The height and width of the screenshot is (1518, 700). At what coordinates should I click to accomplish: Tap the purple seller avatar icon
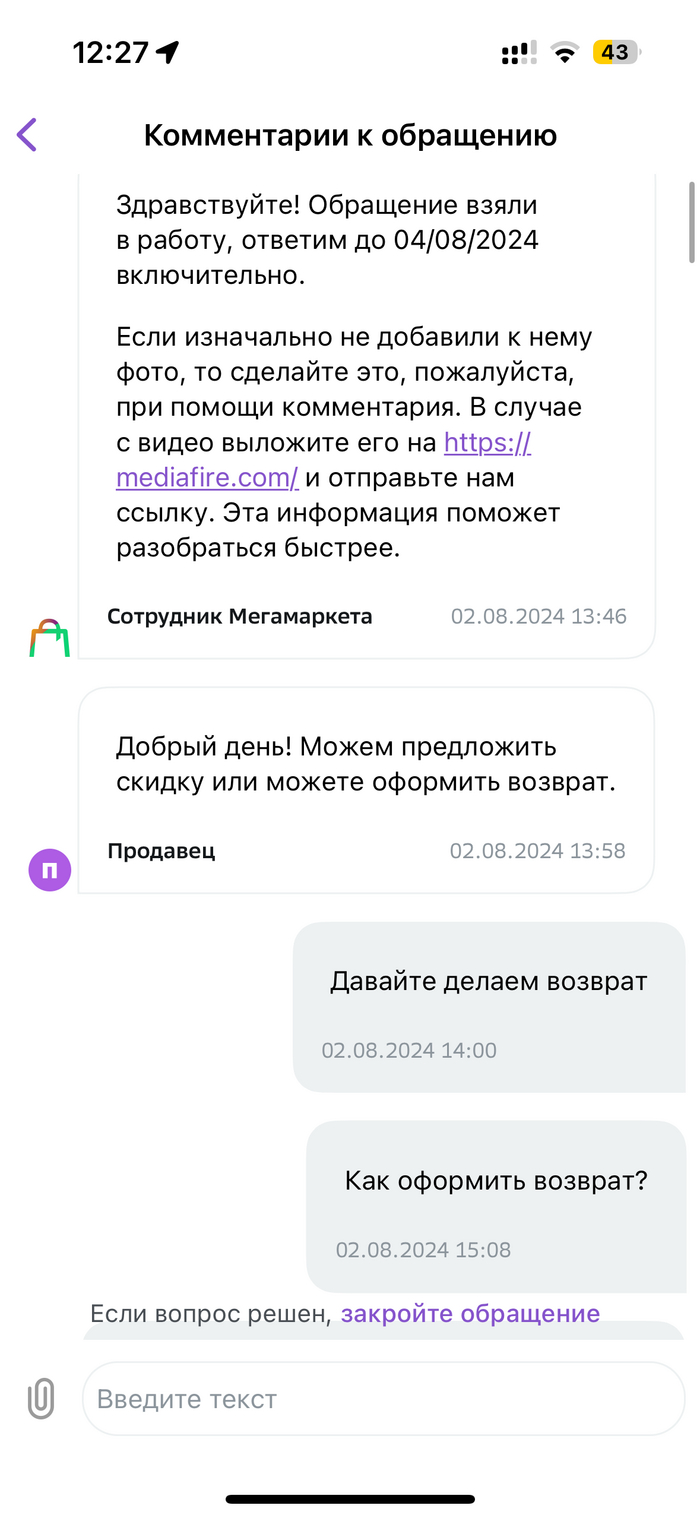[49, 870]
